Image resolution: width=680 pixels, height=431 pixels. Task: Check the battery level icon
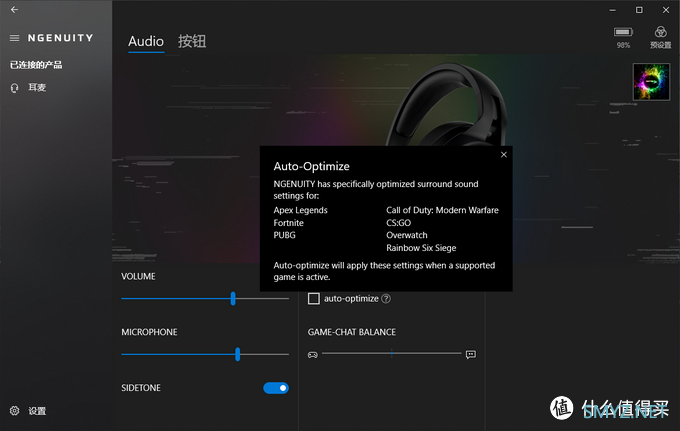[623, 32]
